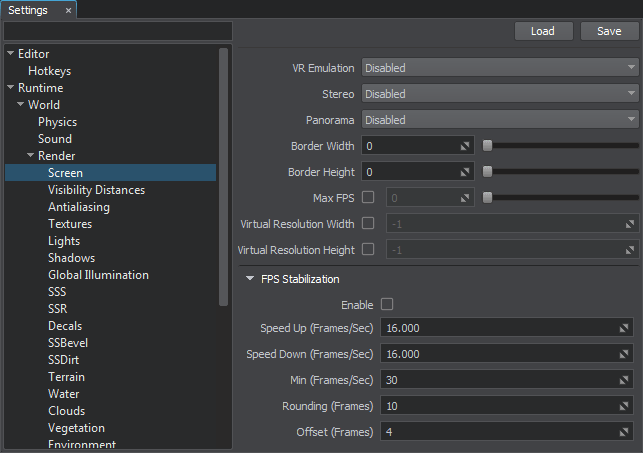Click the Min Frames/Sec drag-adjust icon
643x453 pixels.
[x=624, y=380]
